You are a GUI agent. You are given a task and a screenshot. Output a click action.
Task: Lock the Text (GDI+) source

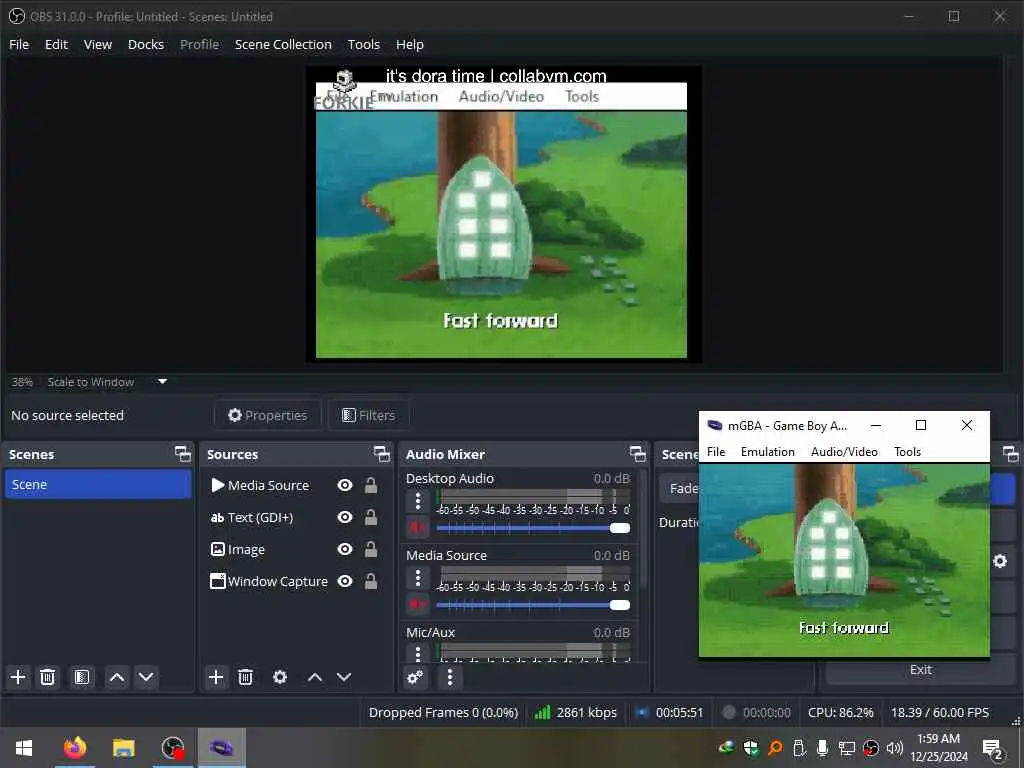370,517
